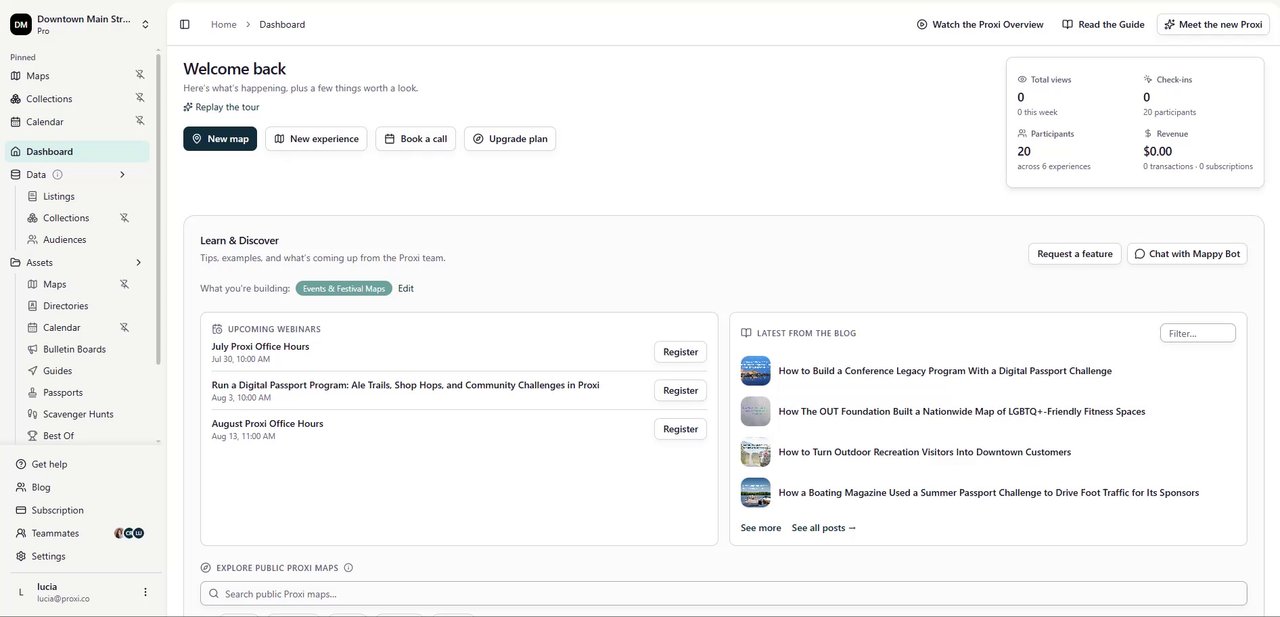Create a New experience
The width and height of the screenshot is (1280, 617).
tap(316, 138)
